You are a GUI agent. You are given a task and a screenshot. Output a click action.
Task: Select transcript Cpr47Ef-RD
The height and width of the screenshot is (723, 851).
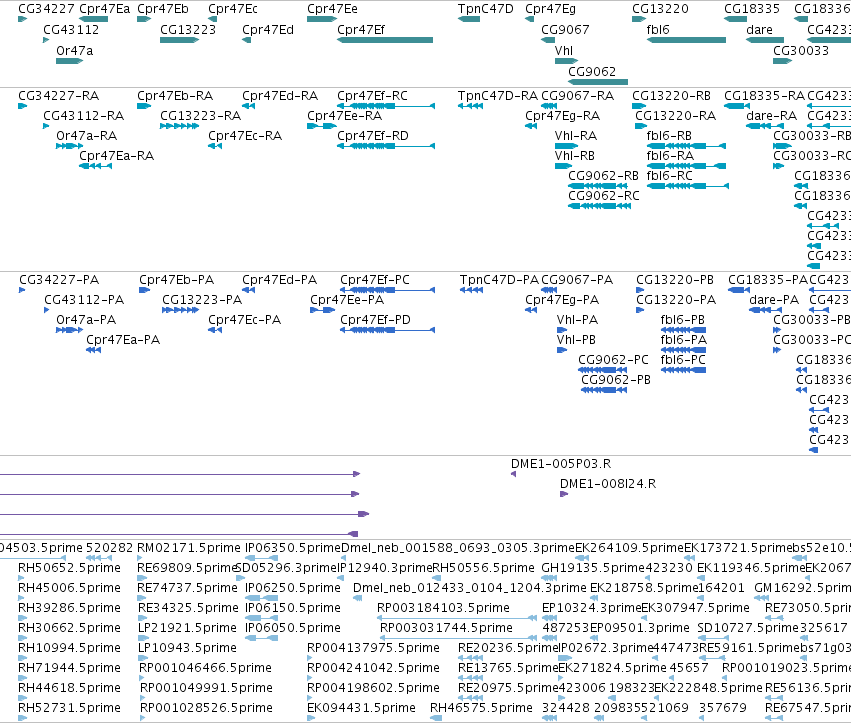click(386, 146)
